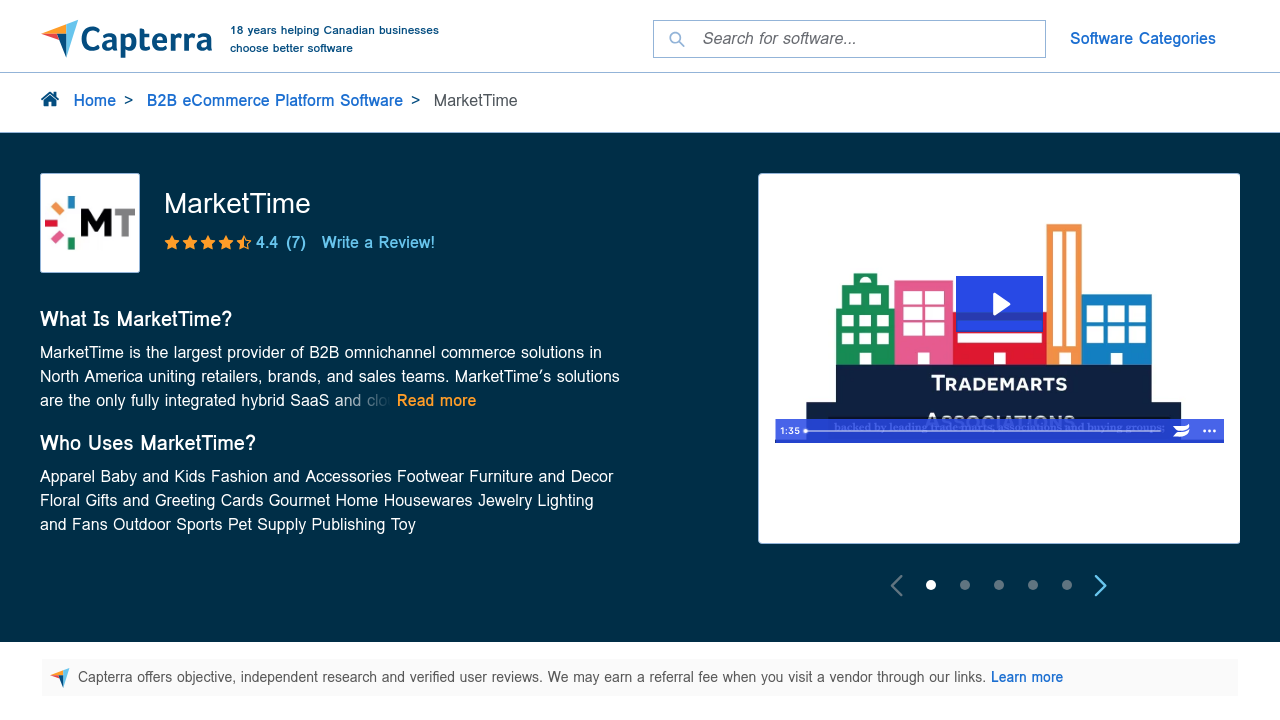Viewport: 1280px width, 720px height.
Task: Click the Wistia logo in the video bar
Action: click(x=1181, y=431)
